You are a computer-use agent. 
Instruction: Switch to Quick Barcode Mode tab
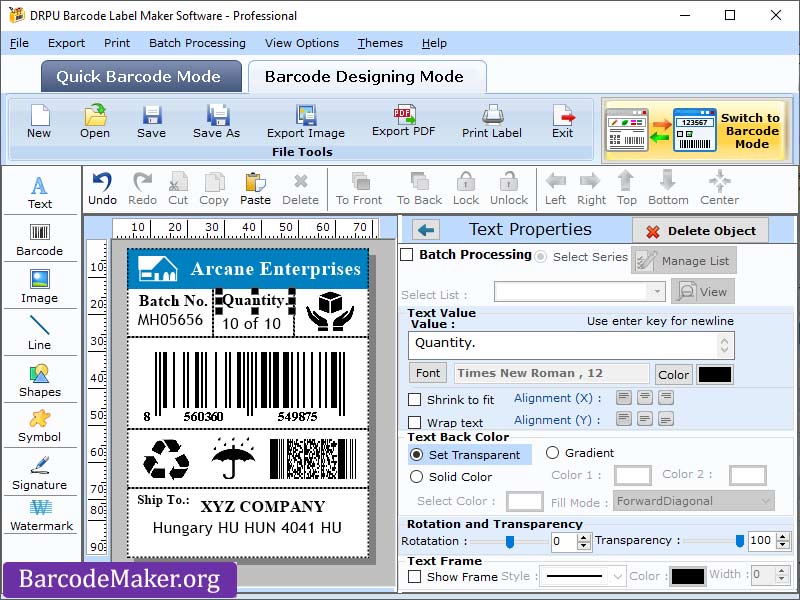(x=140, y=76)
